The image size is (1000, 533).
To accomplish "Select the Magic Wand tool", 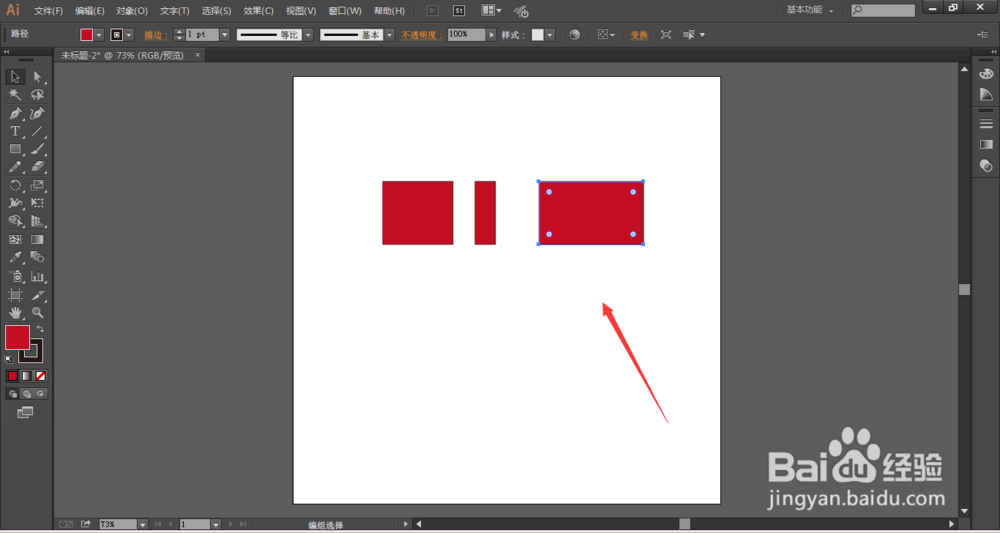I will point(15,95).
